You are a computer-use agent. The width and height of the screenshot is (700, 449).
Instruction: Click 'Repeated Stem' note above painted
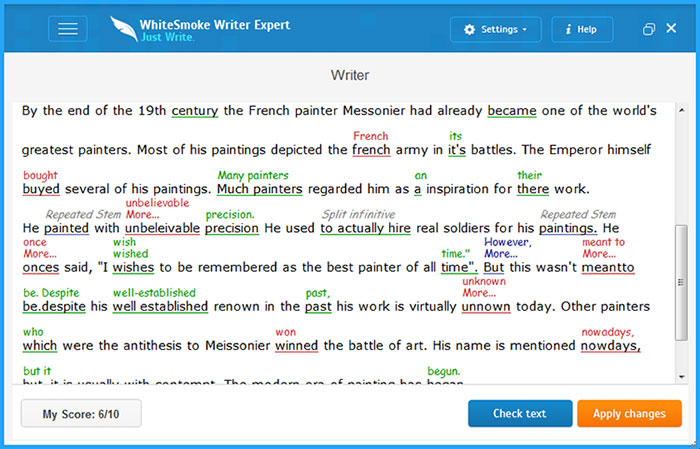83,214
